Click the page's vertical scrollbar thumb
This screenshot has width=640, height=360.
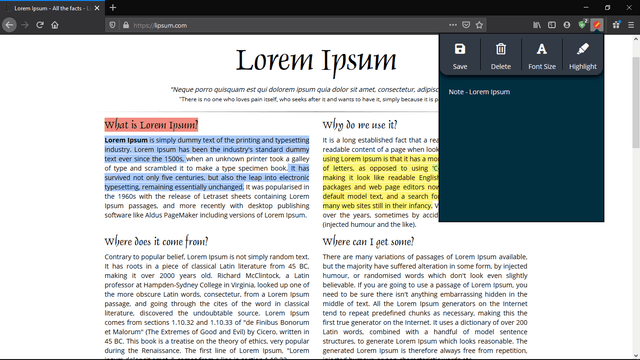click(x=636, y=102)
